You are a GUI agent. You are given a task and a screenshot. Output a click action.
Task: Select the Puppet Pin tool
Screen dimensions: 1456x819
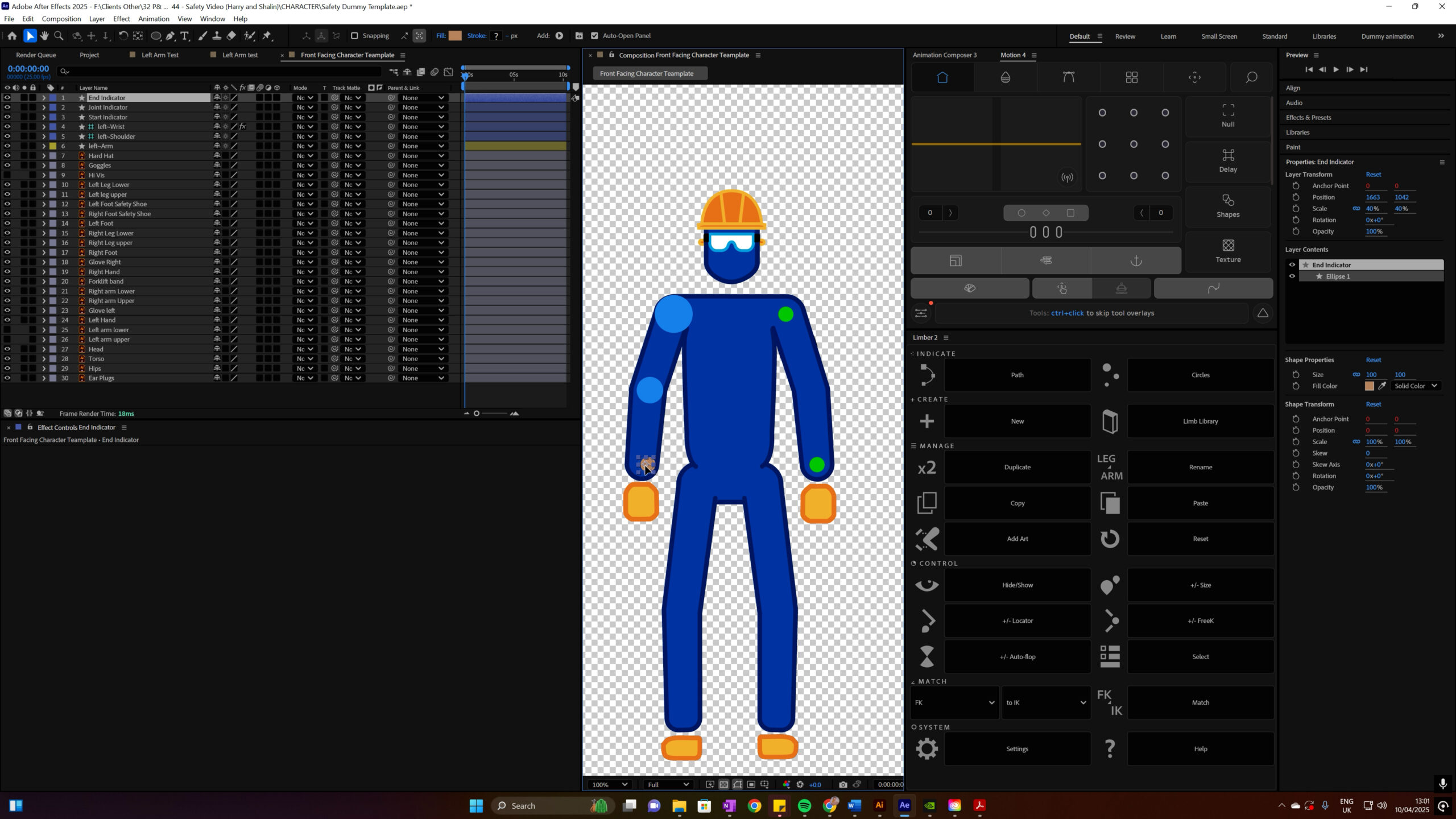pos(267,36)
